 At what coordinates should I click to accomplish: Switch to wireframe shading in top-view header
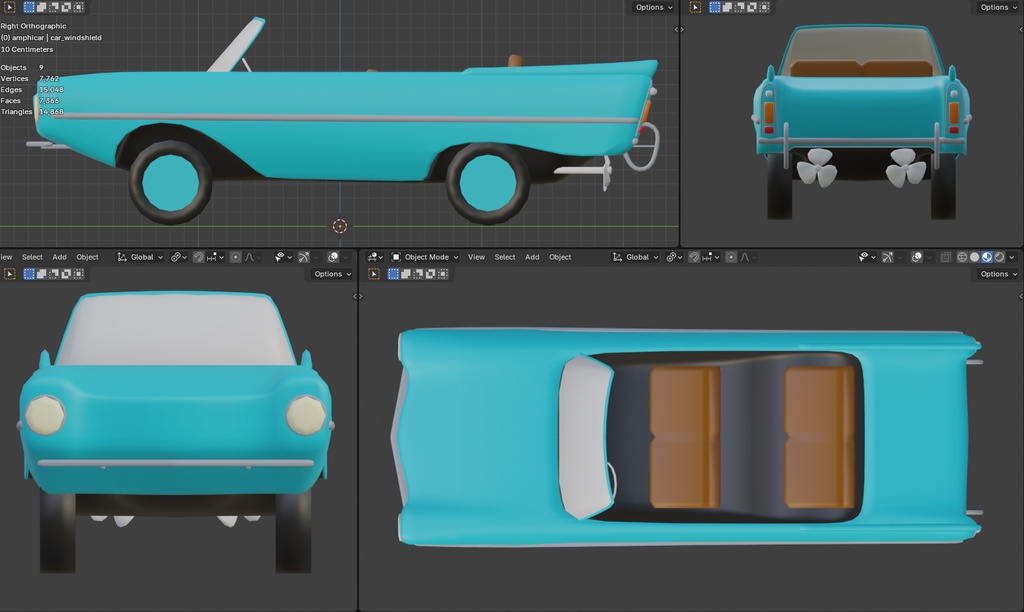[962, 257]
